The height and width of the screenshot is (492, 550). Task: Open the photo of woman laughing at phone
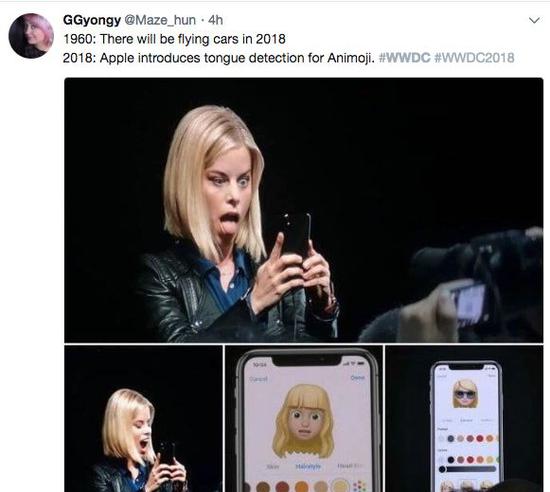(x=143, y=418)
